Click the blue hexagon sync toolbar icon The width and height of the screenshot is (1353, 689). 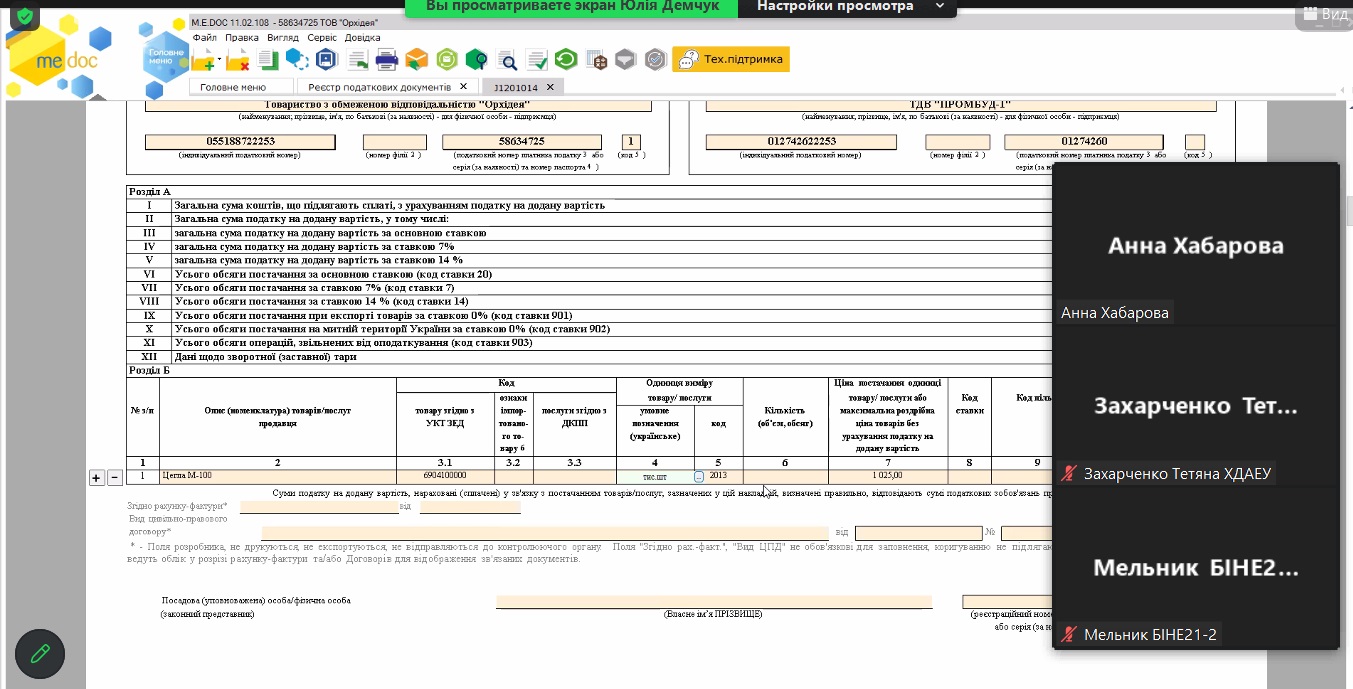297,60
